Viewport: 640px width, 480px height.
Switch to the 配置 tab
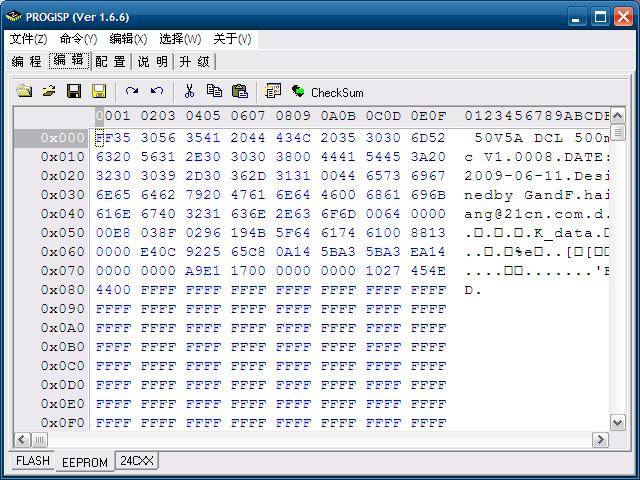coord(110,61)
